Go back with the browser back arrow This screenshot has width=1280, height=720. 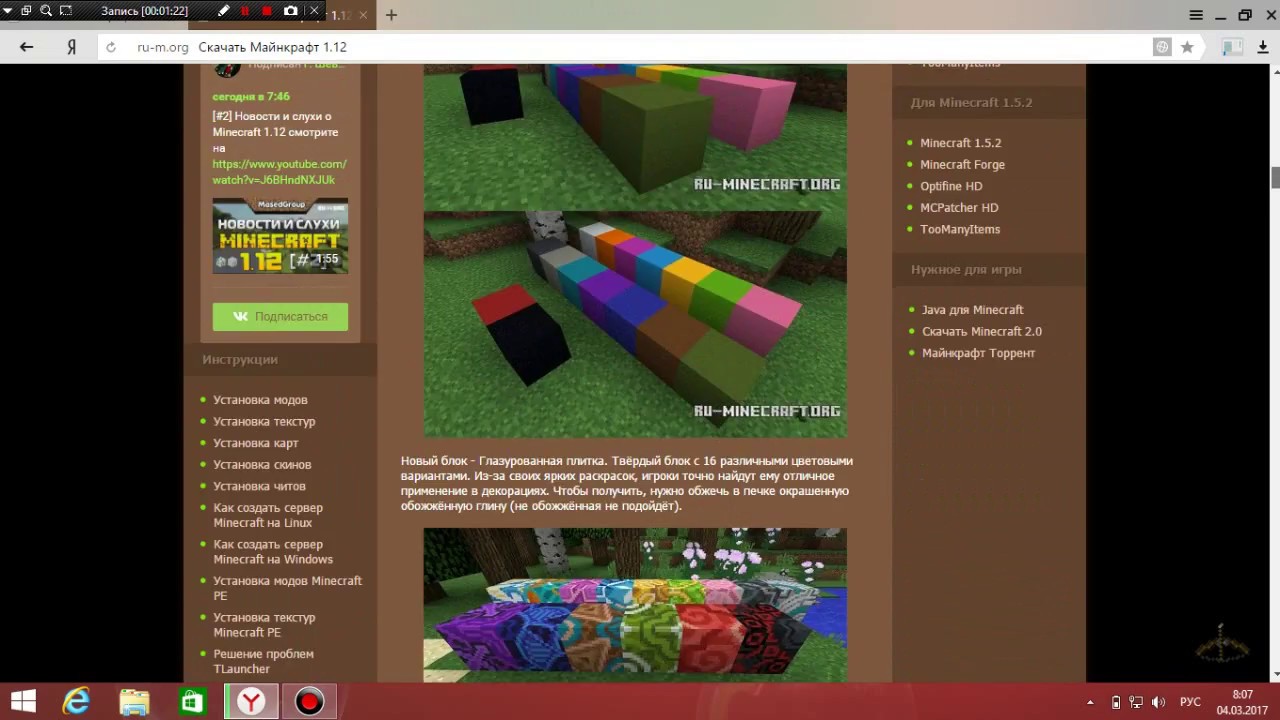coord(27,47)
